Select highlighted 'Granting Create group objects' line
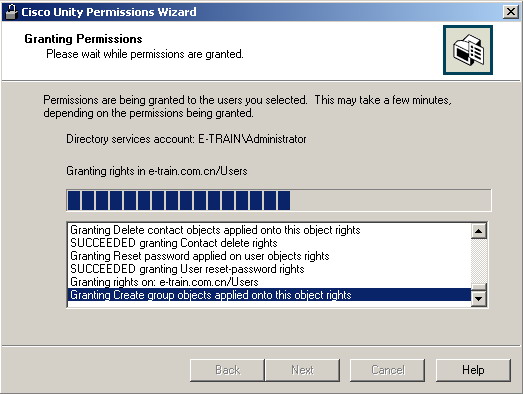 click(x=269, y=295)
